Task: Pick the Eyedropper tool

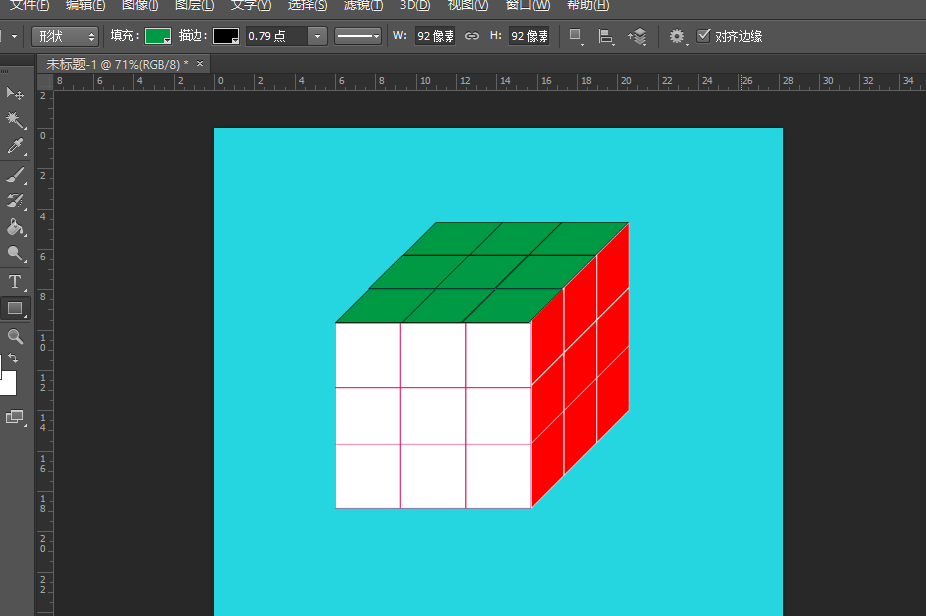Action: [x=15, y=147]
